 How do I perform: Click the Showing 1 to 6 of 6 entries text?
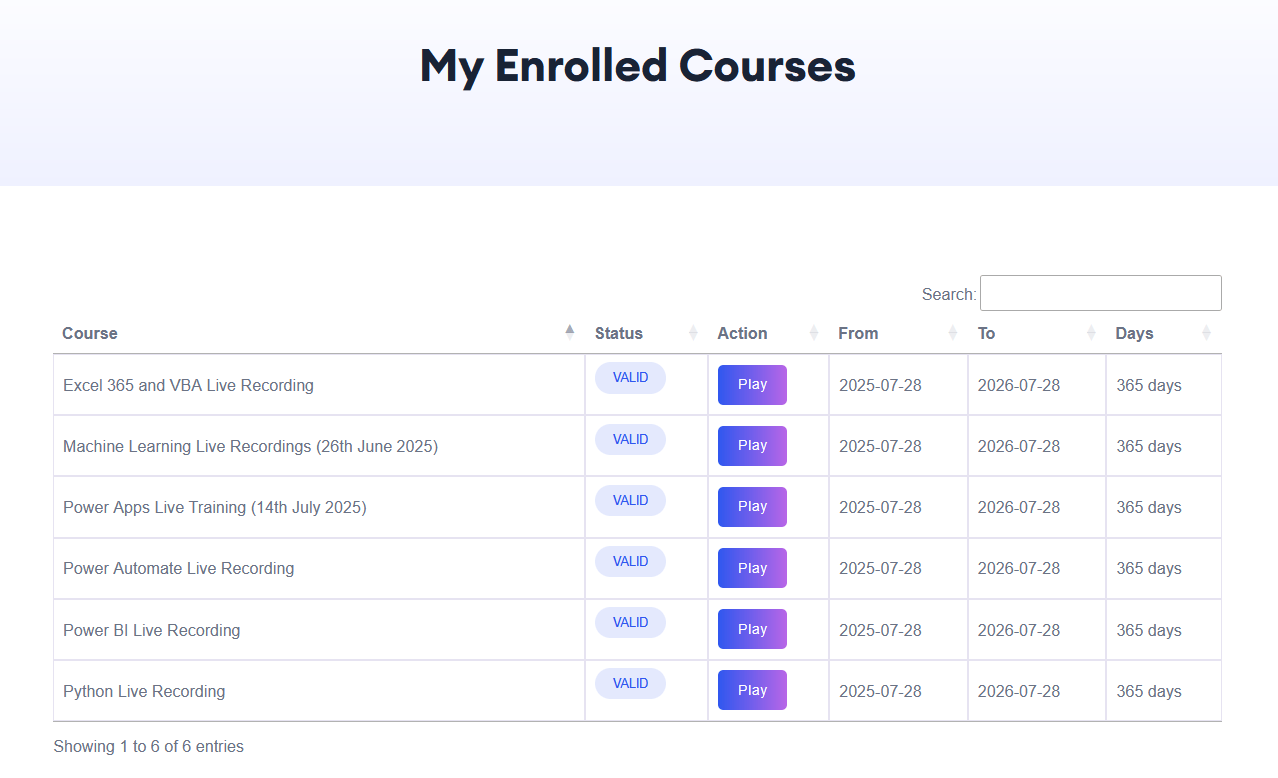click(x=148, y=746)
